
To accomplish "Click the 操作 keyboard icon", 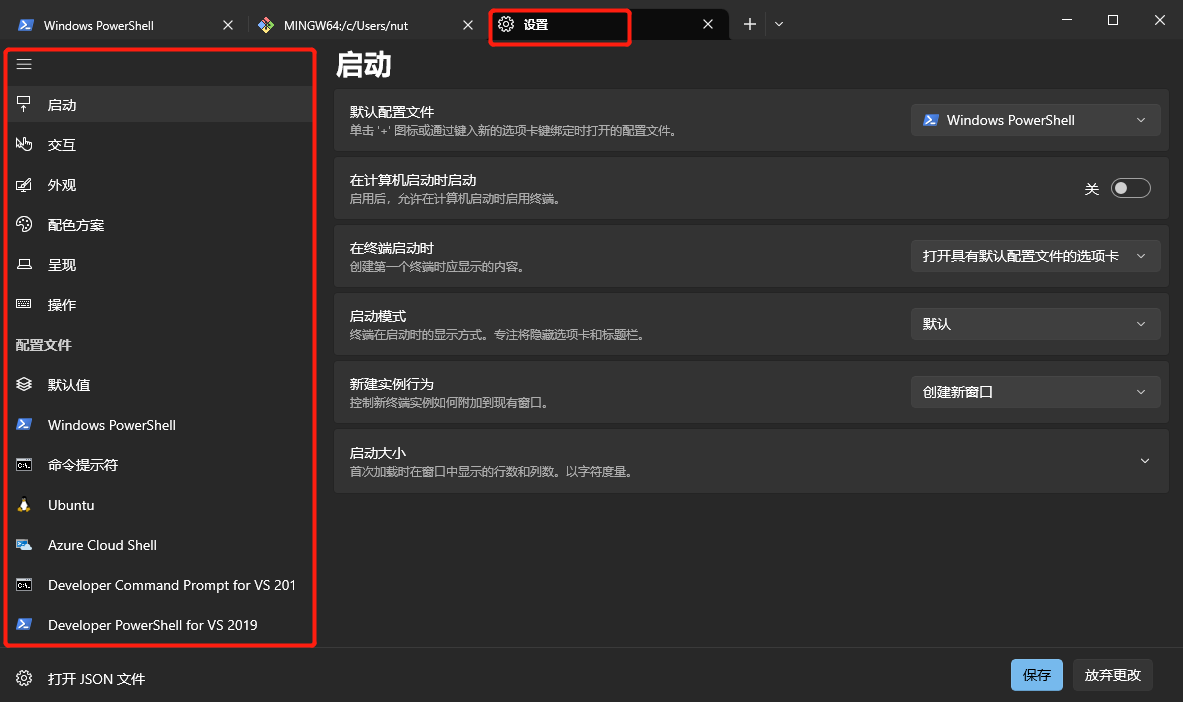I will pos(24,304).
